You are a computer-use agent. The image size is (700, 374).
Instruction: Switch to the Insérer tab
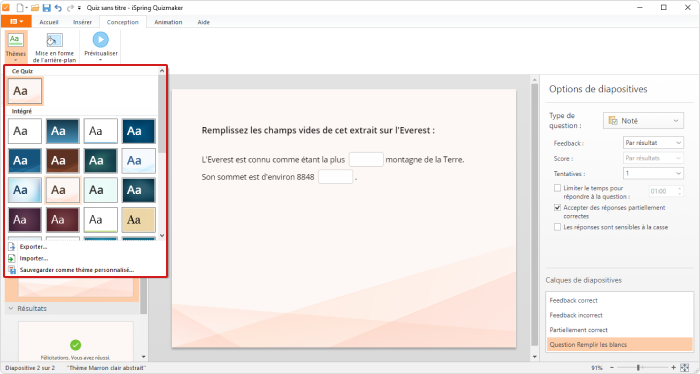(82, 22)
